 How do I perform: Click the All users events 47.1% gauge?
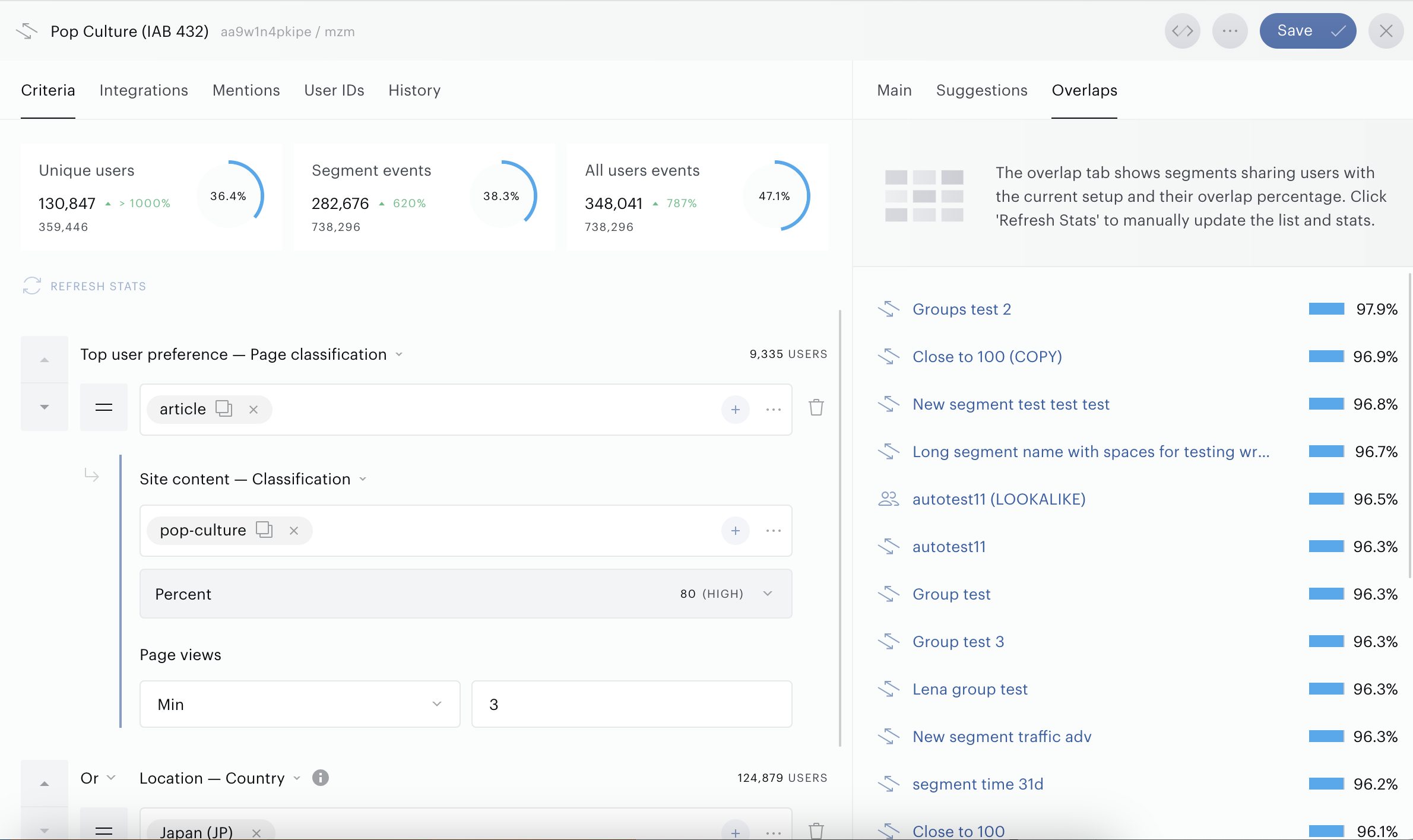click(775, 195)
